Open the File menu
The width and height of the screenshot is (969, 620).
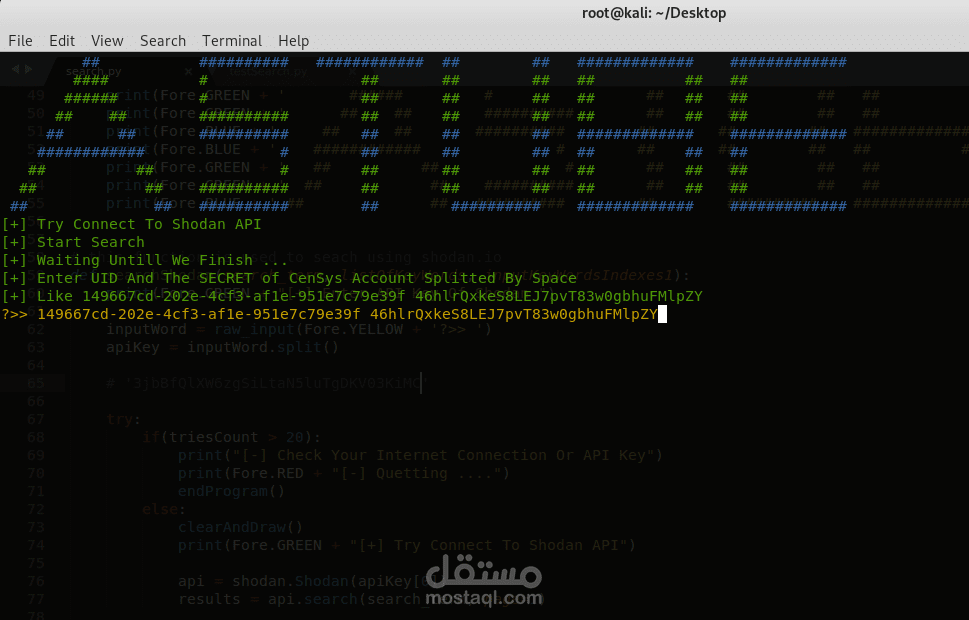(x=20, y=41)
